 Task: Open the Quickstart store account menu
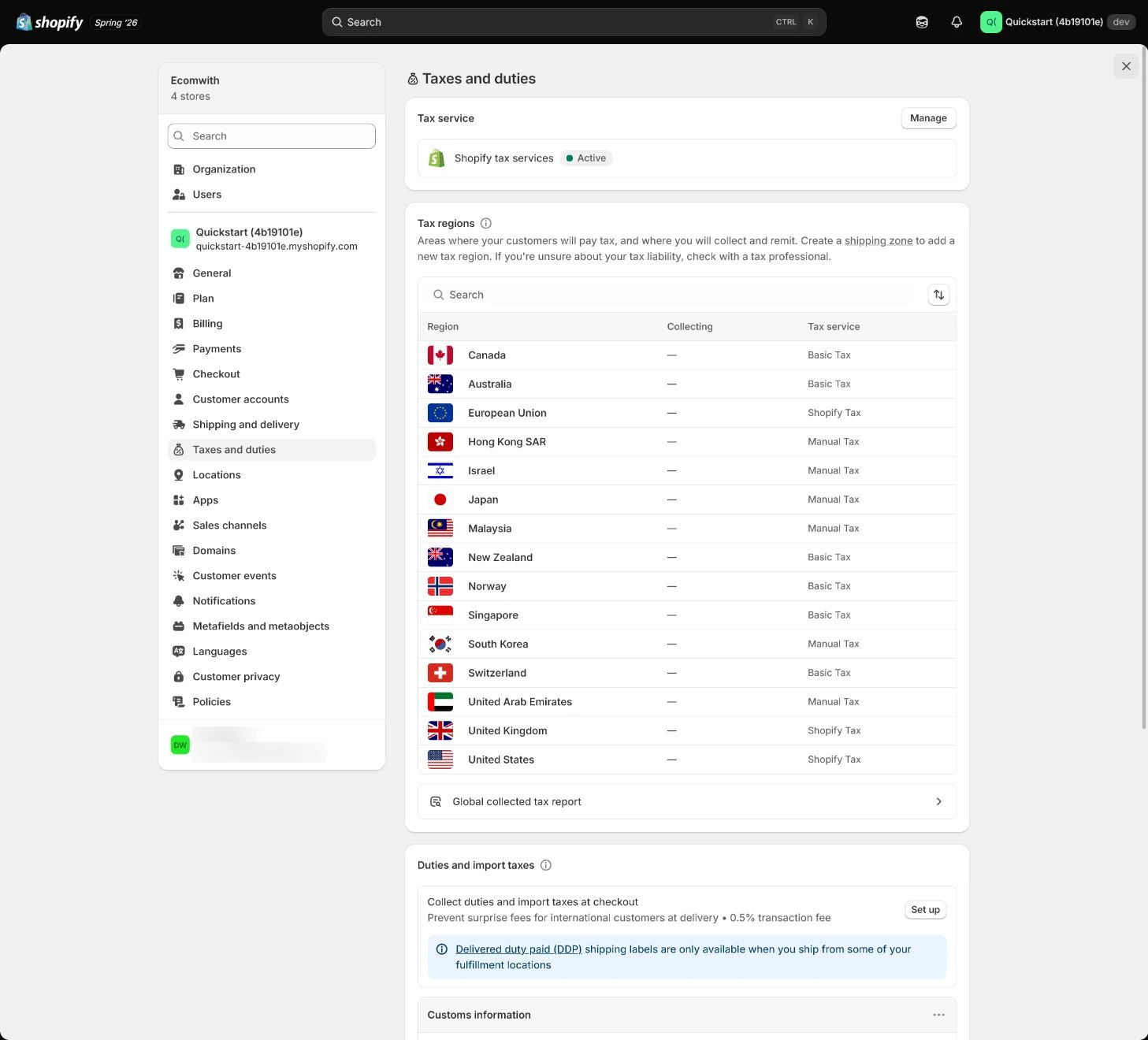tap(1057, 22)
